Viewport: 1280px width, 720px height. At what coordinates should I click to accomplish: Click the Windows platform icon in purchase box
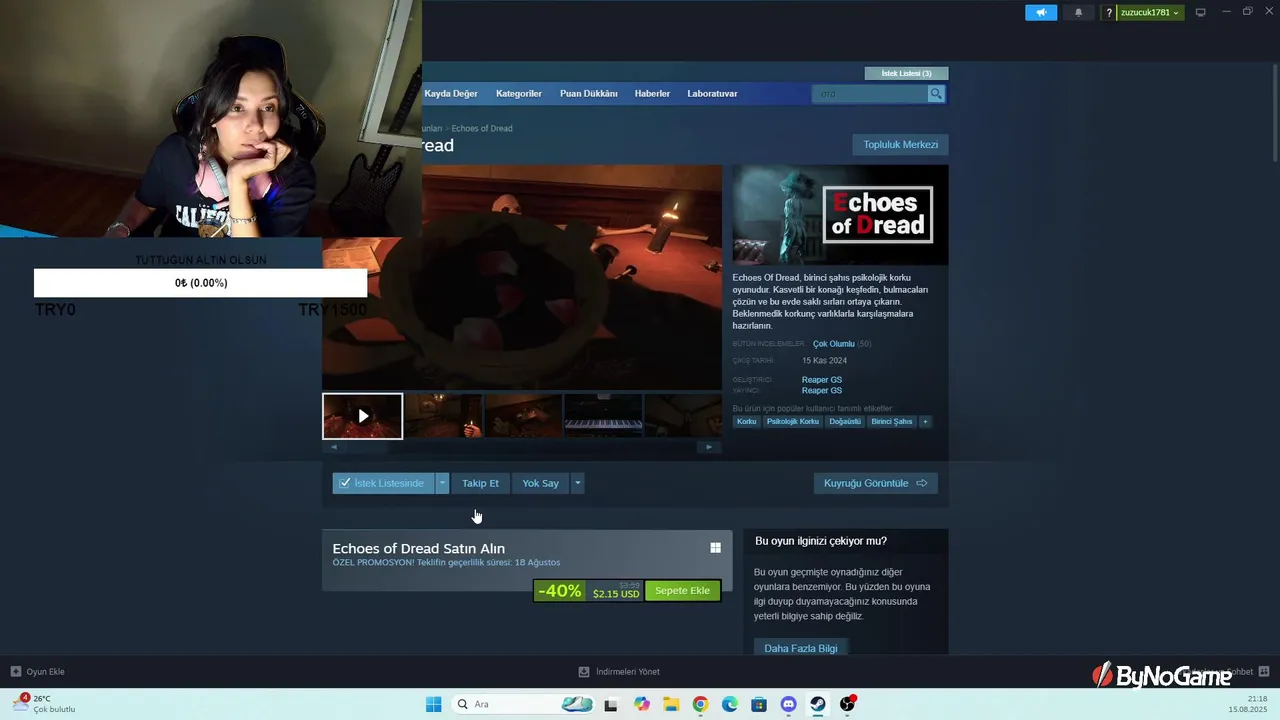pos(715,548)
